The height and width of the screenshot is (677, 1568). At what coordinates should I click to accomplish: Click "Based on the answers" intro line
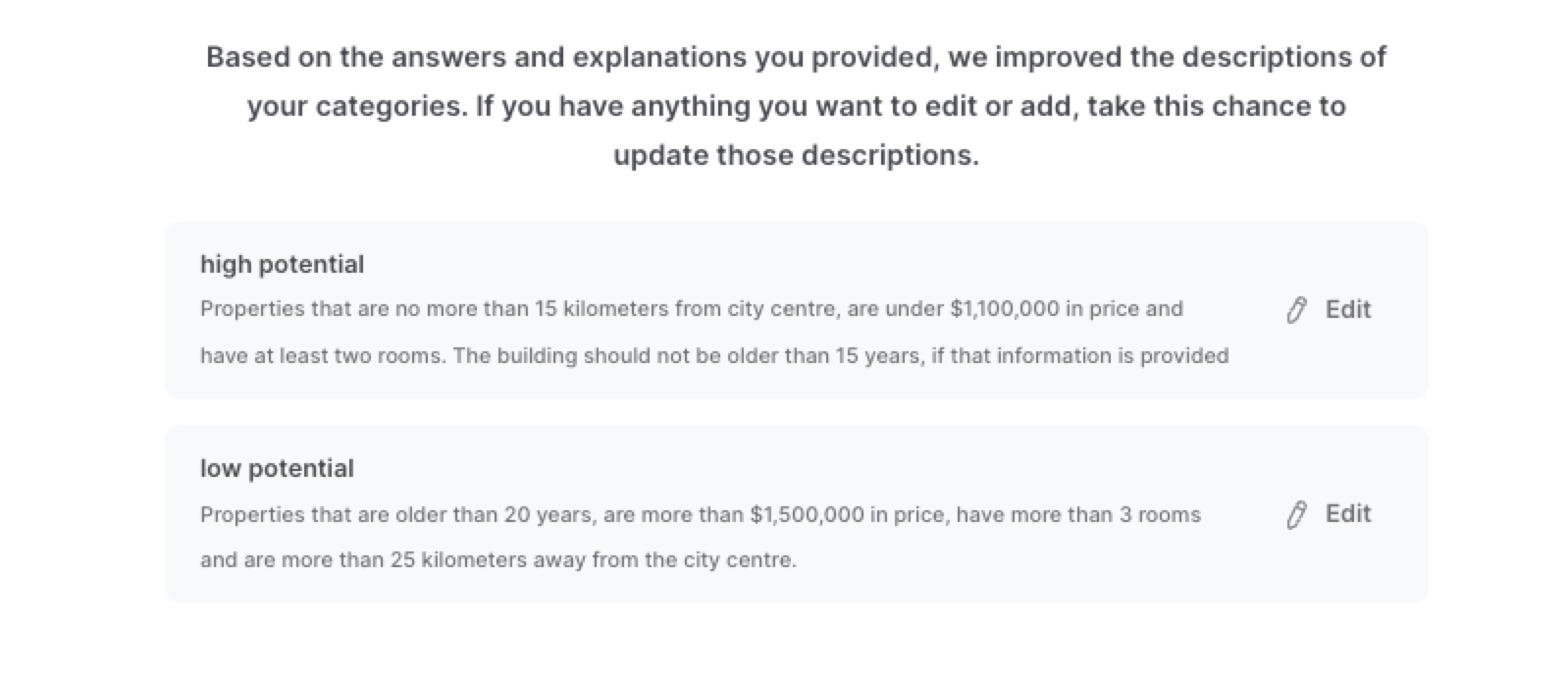pos(796,58)
